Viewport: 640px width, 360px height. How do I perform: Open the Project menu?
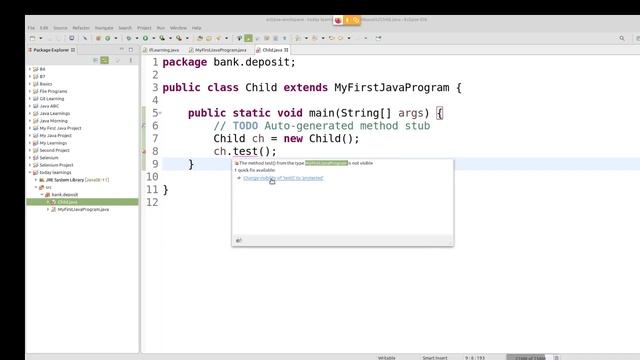144,28
